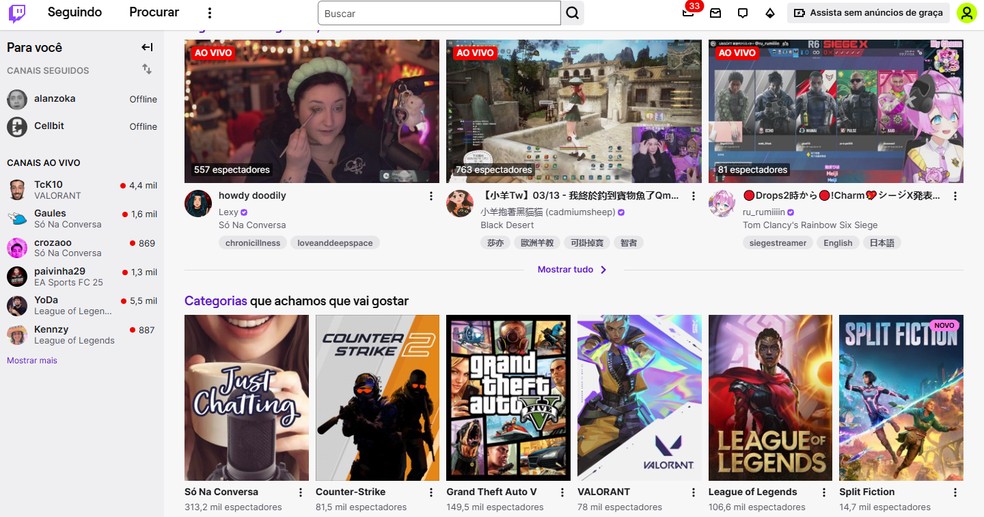Collapse the Para você sidebar
This screenshot has width=984, height=517.
147,47
